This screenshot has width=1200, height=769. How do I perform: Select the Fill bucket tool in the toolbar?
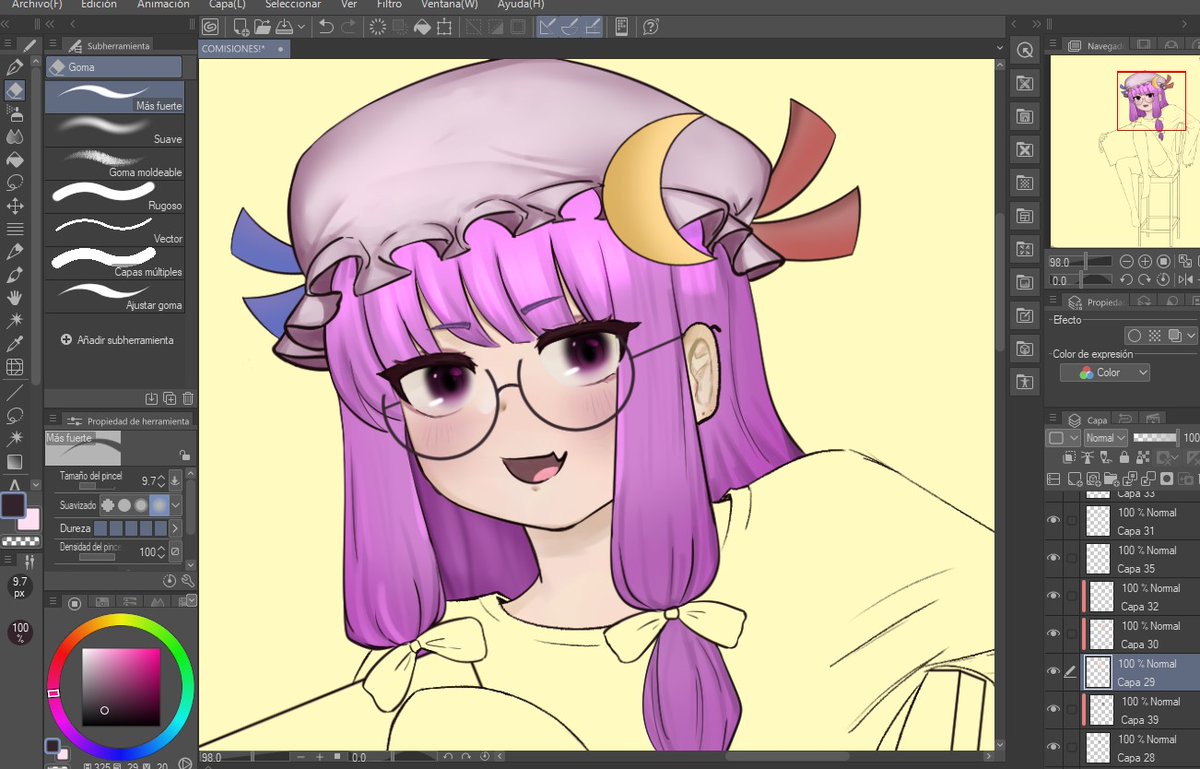click(x=15, y=159)
